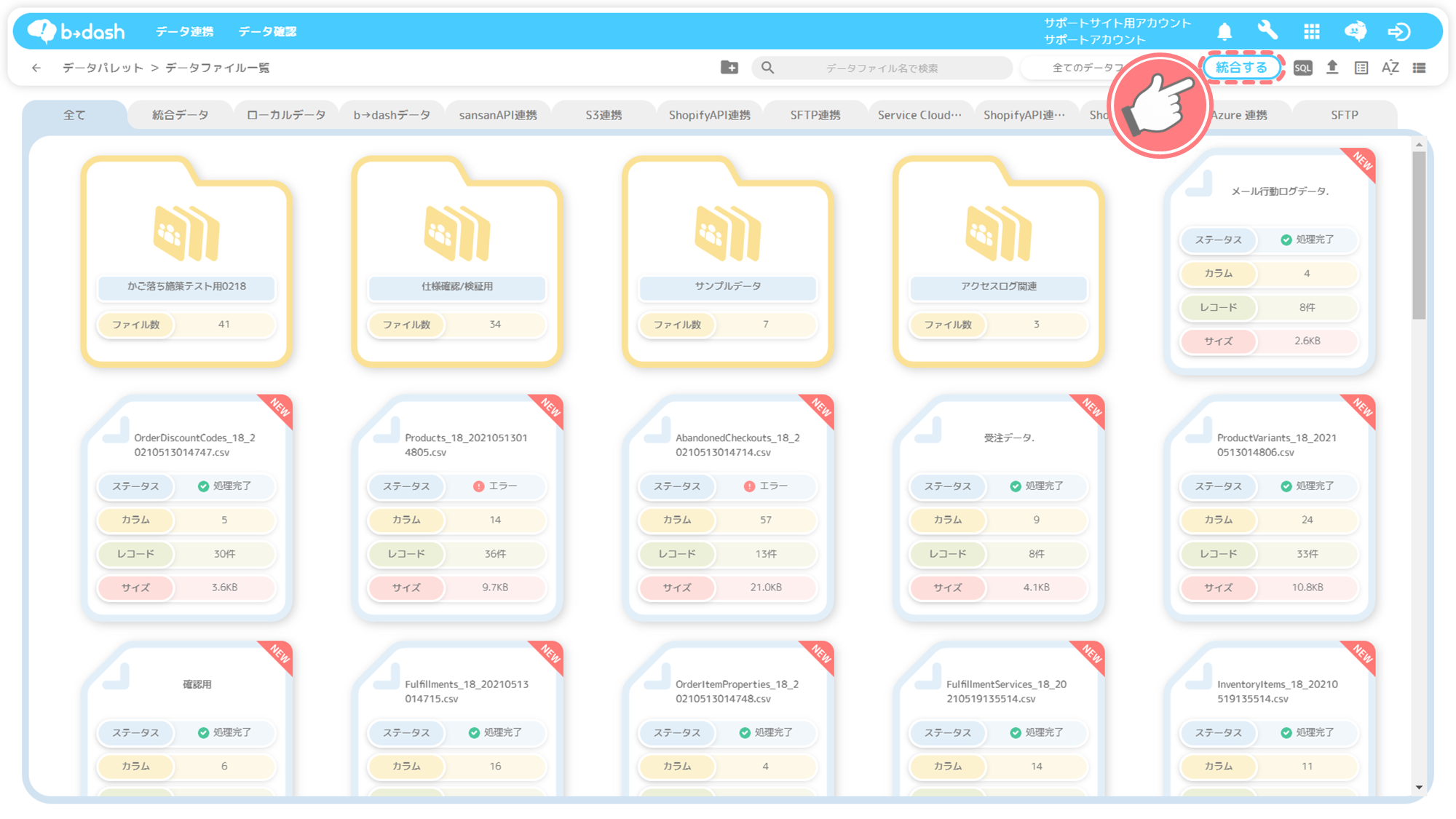1456x819 pixels.
Task: Click the error icon on AbandonedCheckouts card
Action: (x=749, y=486)
